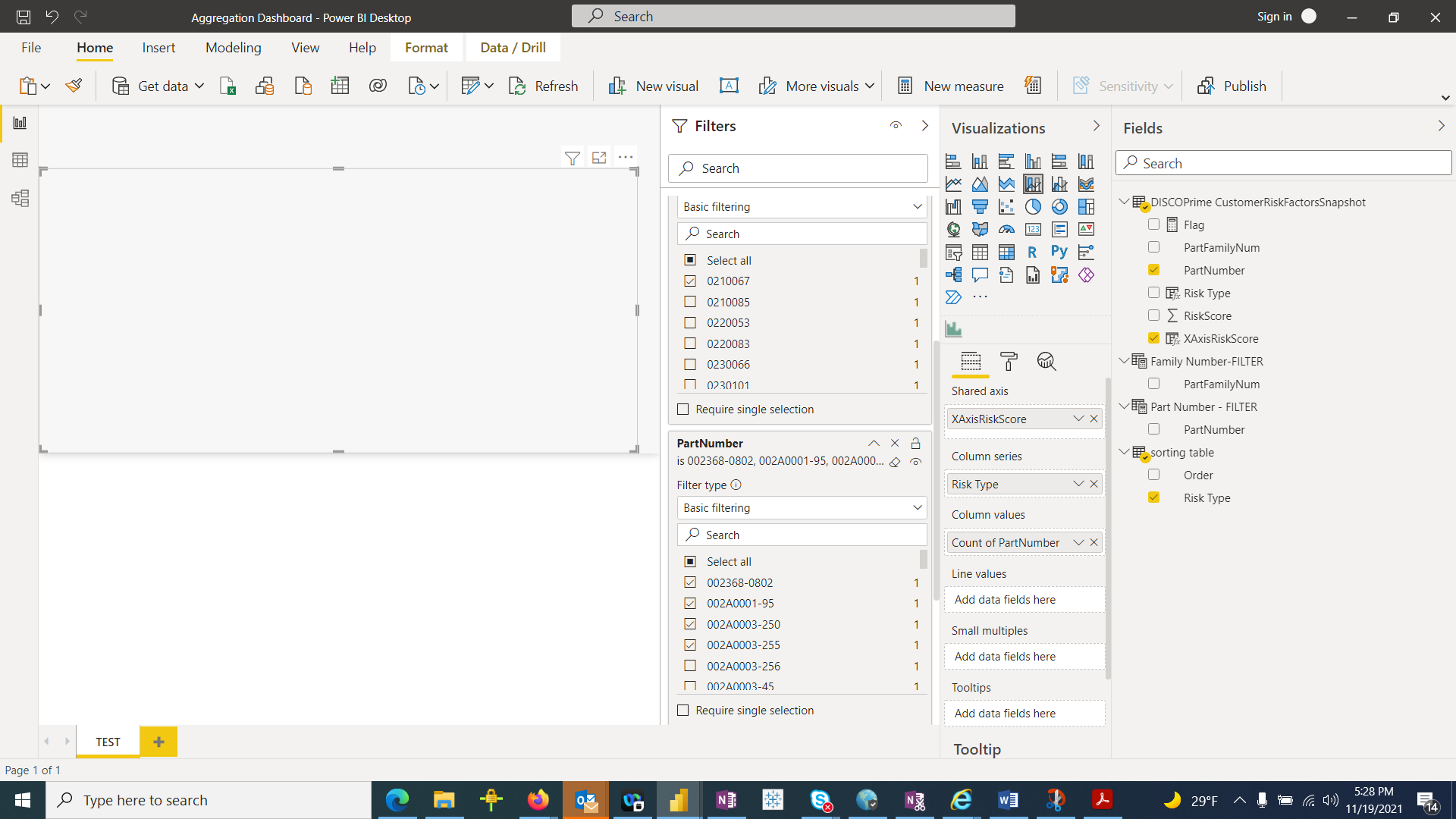Click the Refresh button

tap(543, 86)
